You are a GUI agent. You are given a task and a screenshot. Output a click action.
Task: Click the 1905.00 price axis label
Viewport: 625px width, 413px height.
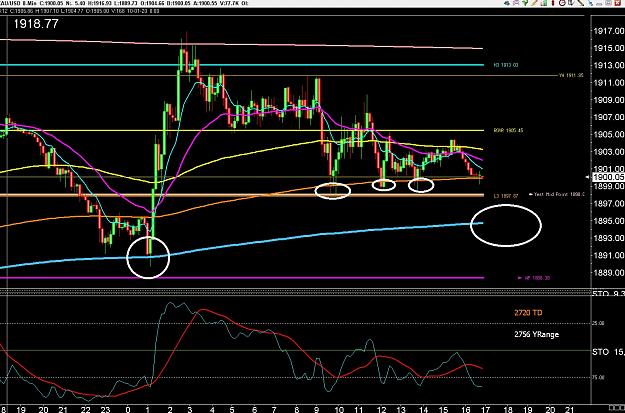point(609,134)
